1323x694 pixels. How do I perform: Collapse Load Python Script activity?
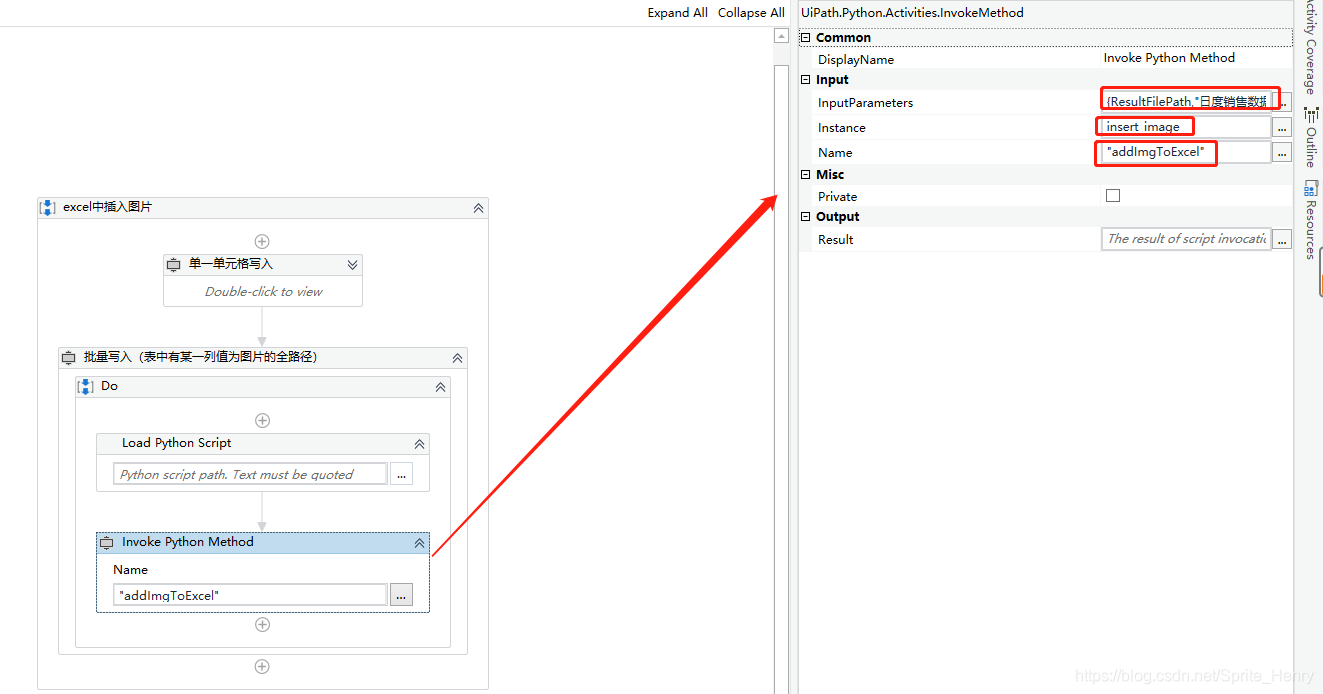click(x=419, y=443)
